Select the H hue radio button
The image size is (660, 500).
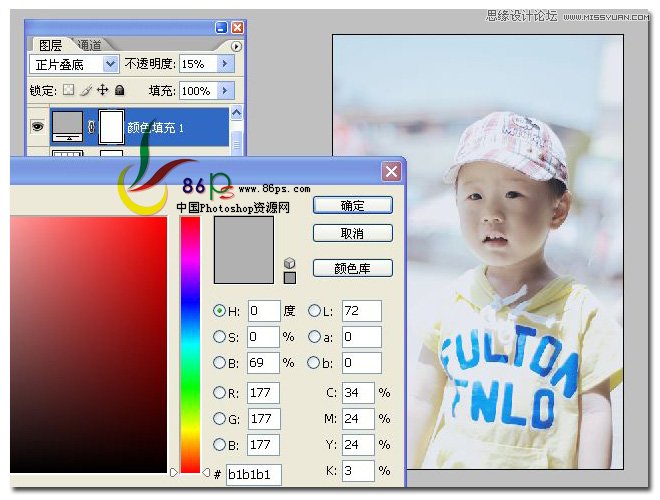(x=219, y=311)
